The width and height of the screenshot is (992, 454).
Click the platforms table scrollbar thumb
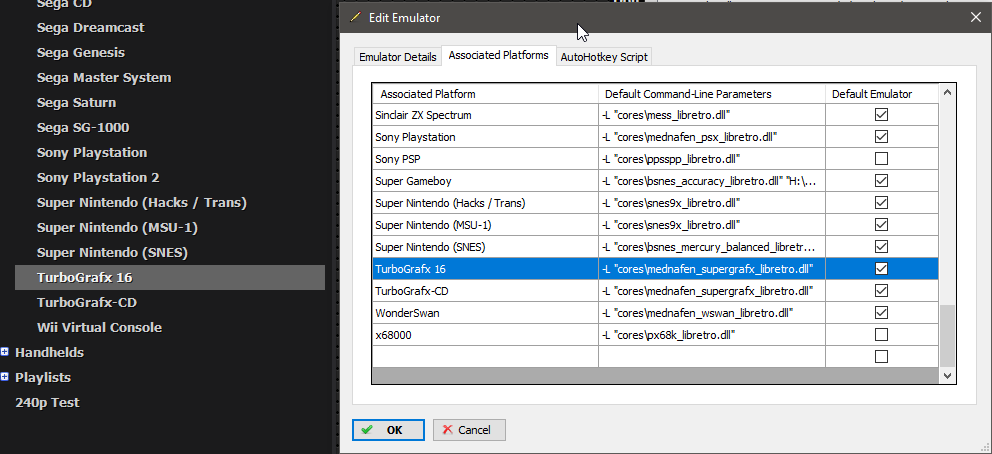[947, 336]
